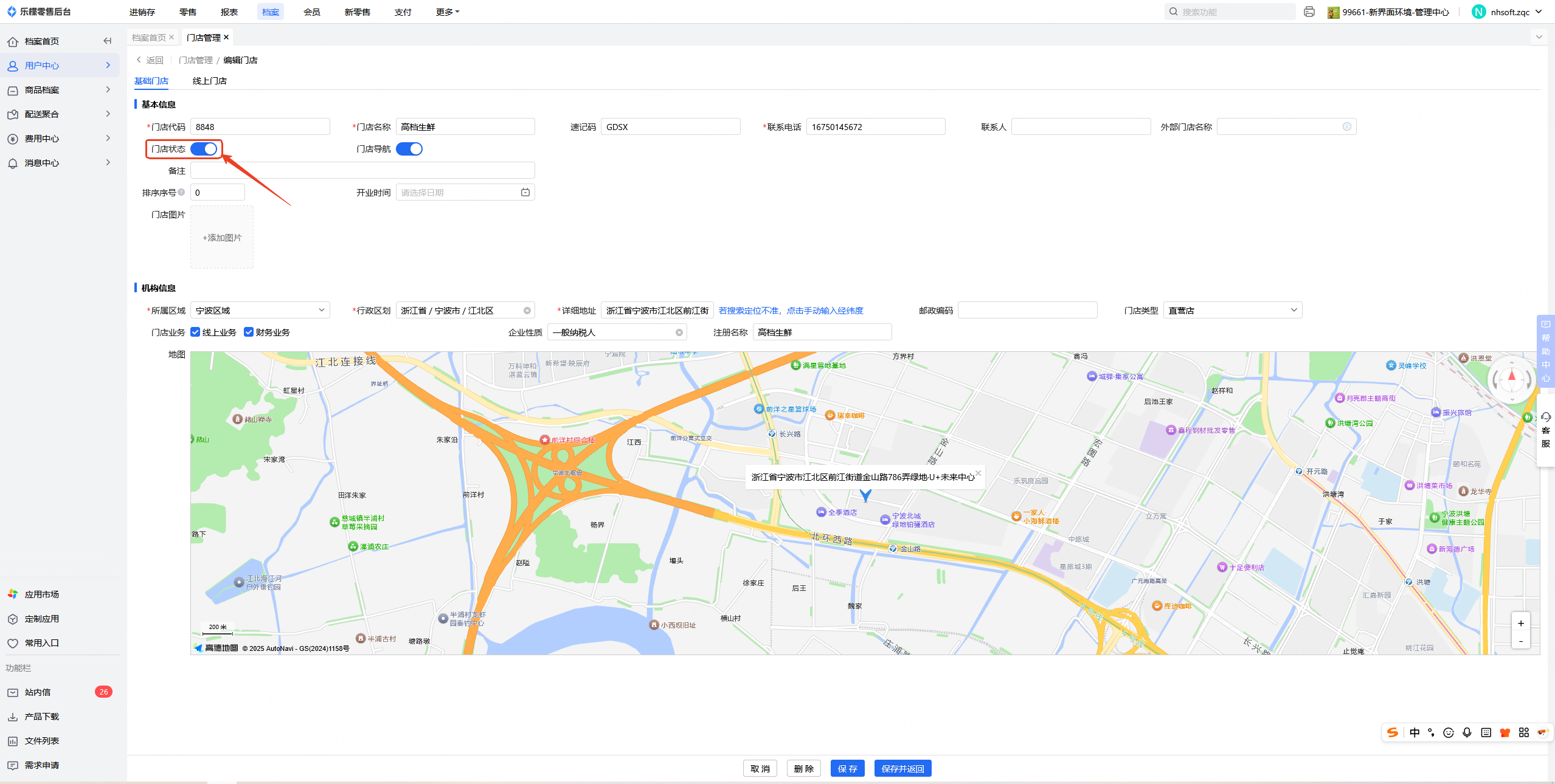Click the 门店名称 input field
The height and width of the screenshot is (784, 1555).
[x=465, y=127]
